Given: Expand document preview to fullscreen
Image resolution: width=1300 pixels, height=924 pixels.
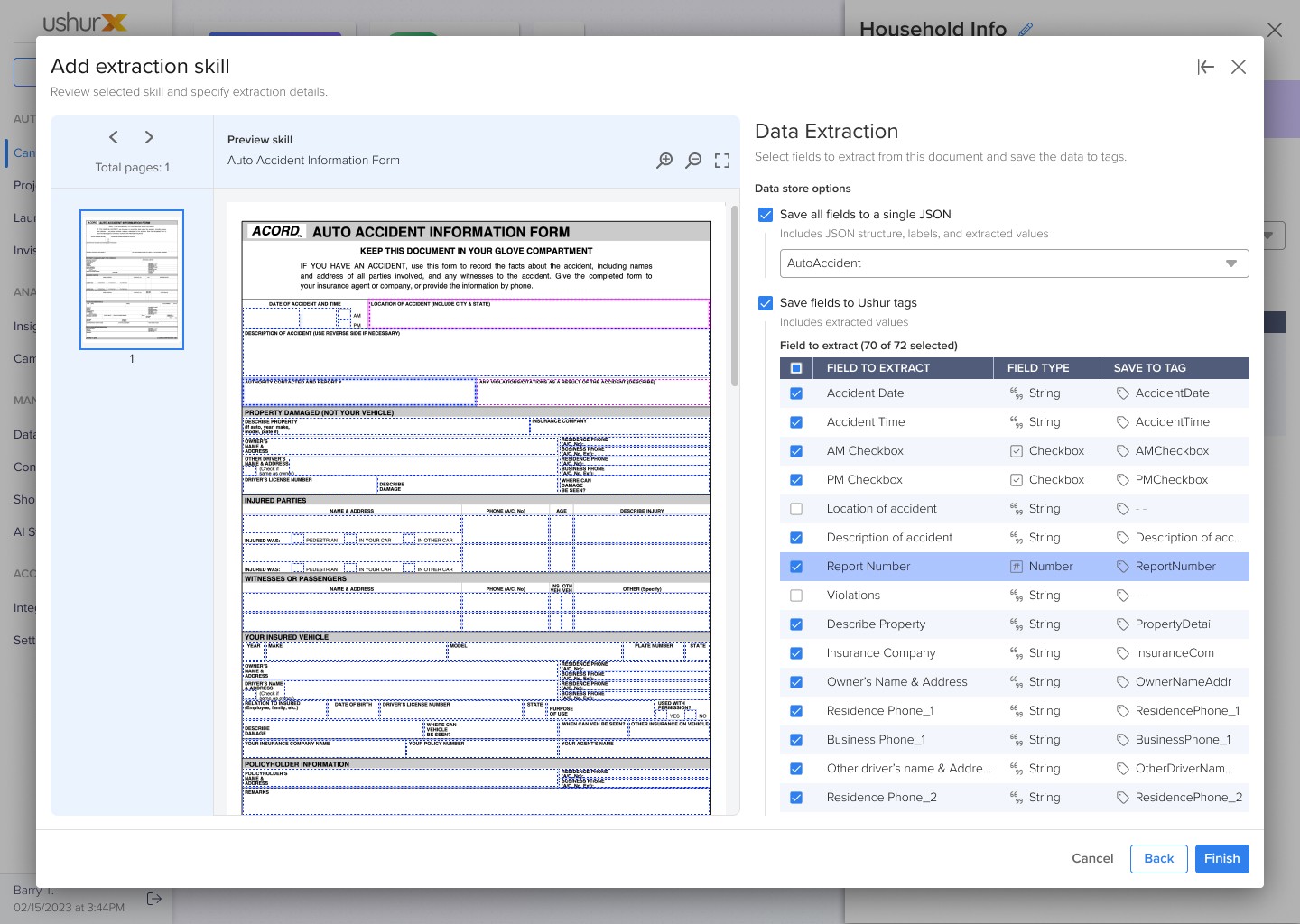Looking at the screenshot, I should pos(722,161).
